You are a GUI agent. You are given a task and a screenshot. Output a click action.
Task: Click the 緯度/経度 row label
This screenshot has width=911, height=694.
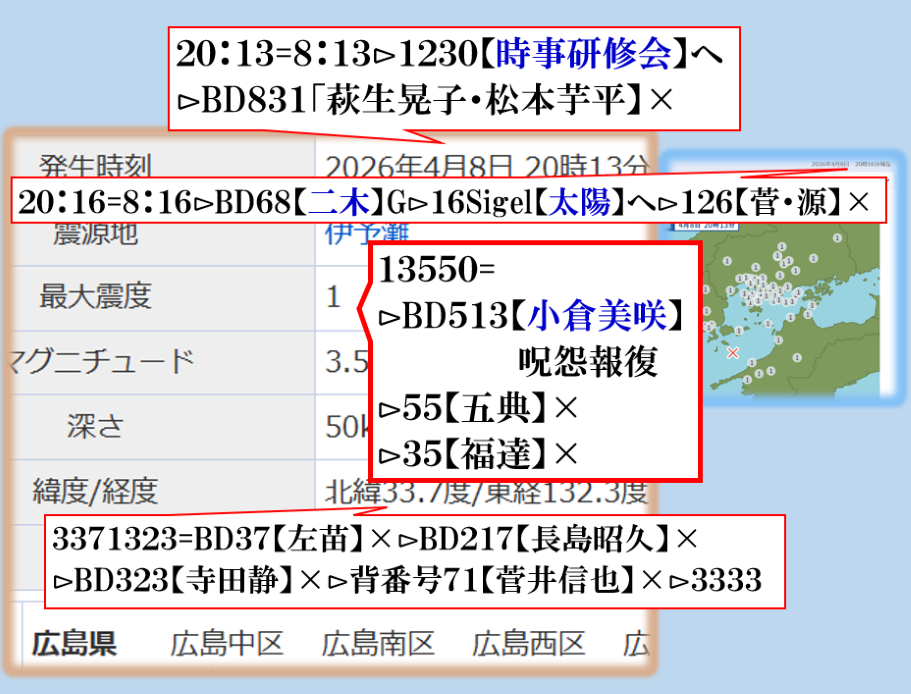coord(96,491)
